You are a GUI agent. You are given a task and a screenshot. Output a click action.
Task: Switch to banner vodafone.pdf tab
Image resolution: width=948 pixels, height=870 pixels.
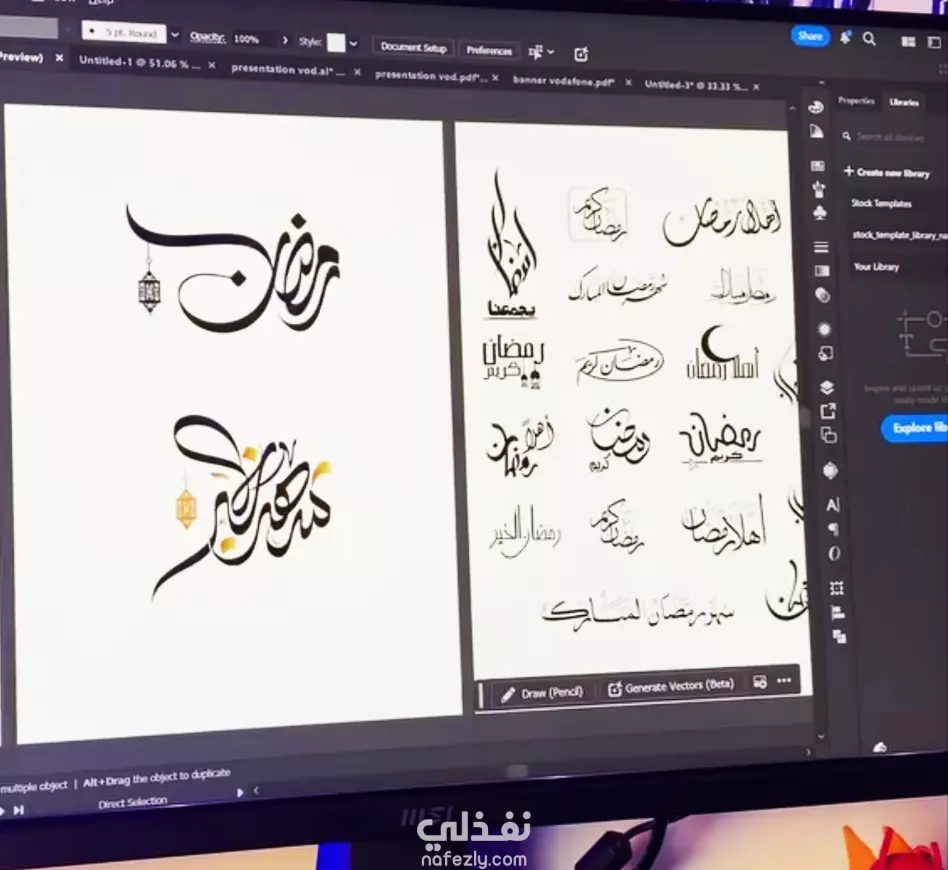pos(563,81)
